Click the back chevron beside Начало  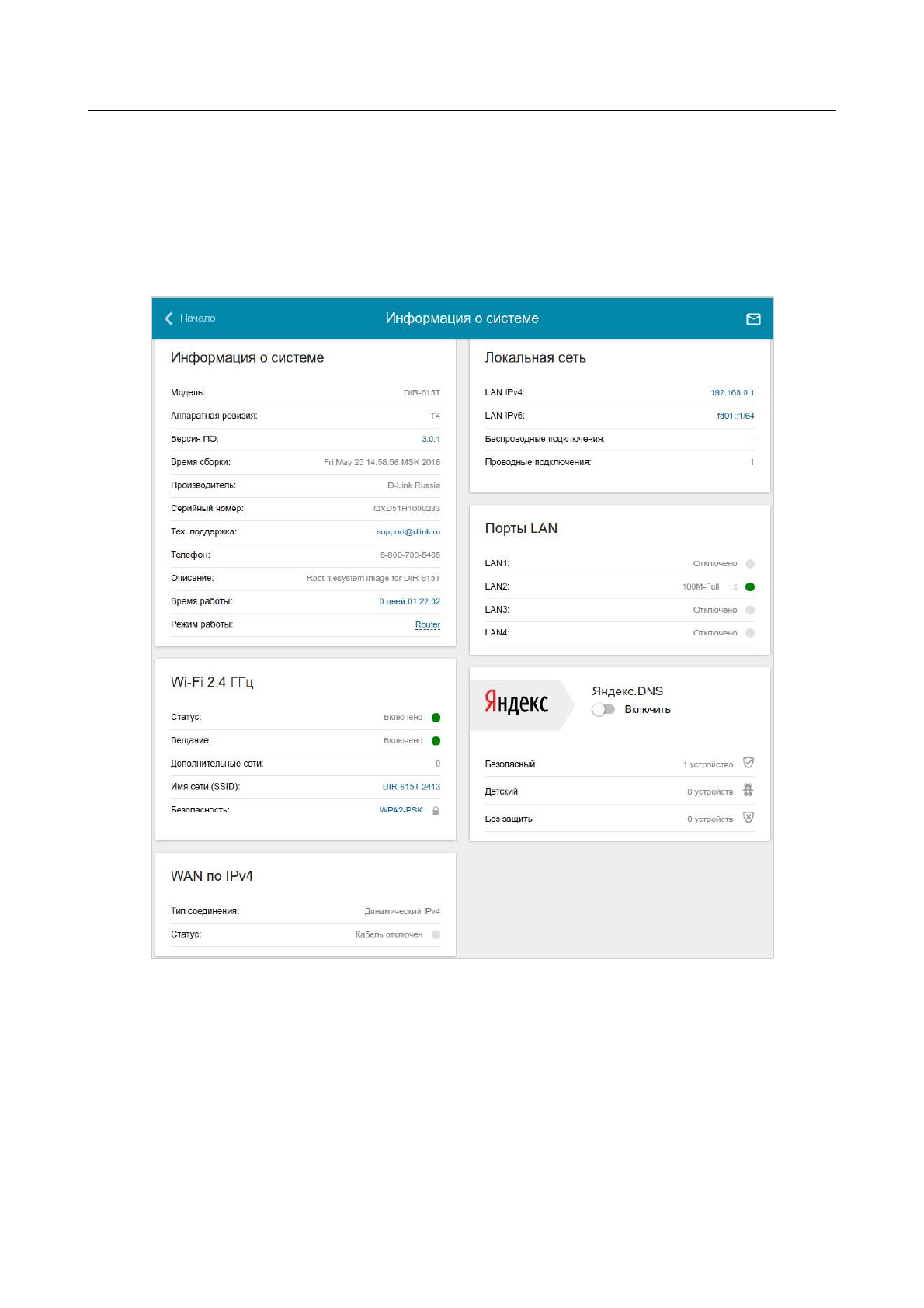169,318
